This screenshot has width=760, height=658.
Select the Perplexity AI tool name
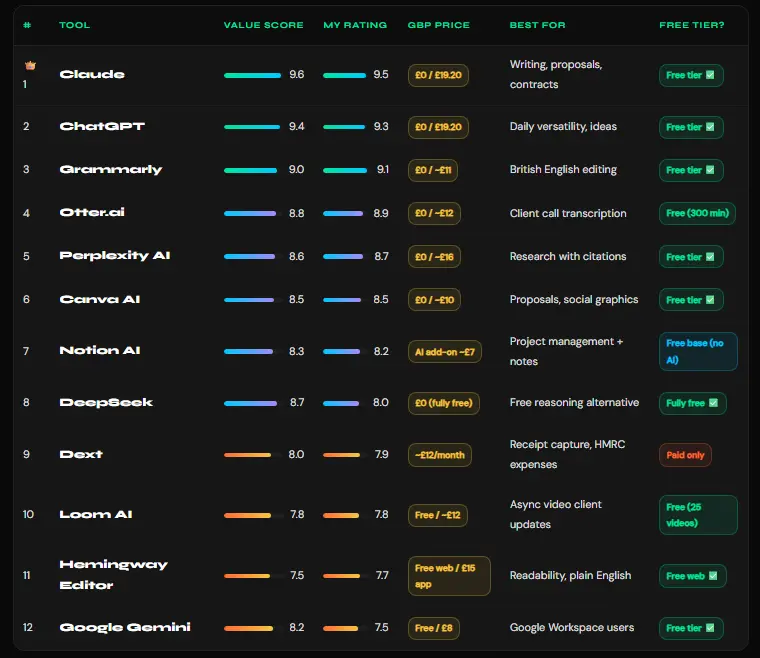[115, 256]
